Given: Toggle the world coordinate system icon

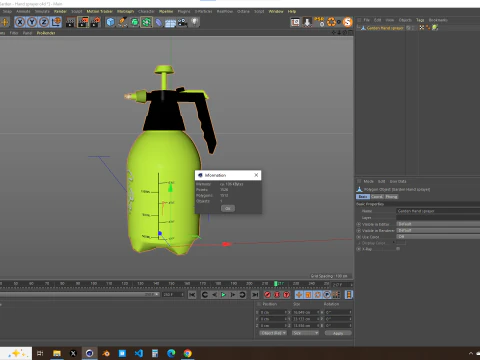Looking at the screenshot, I should coord(56,22).
